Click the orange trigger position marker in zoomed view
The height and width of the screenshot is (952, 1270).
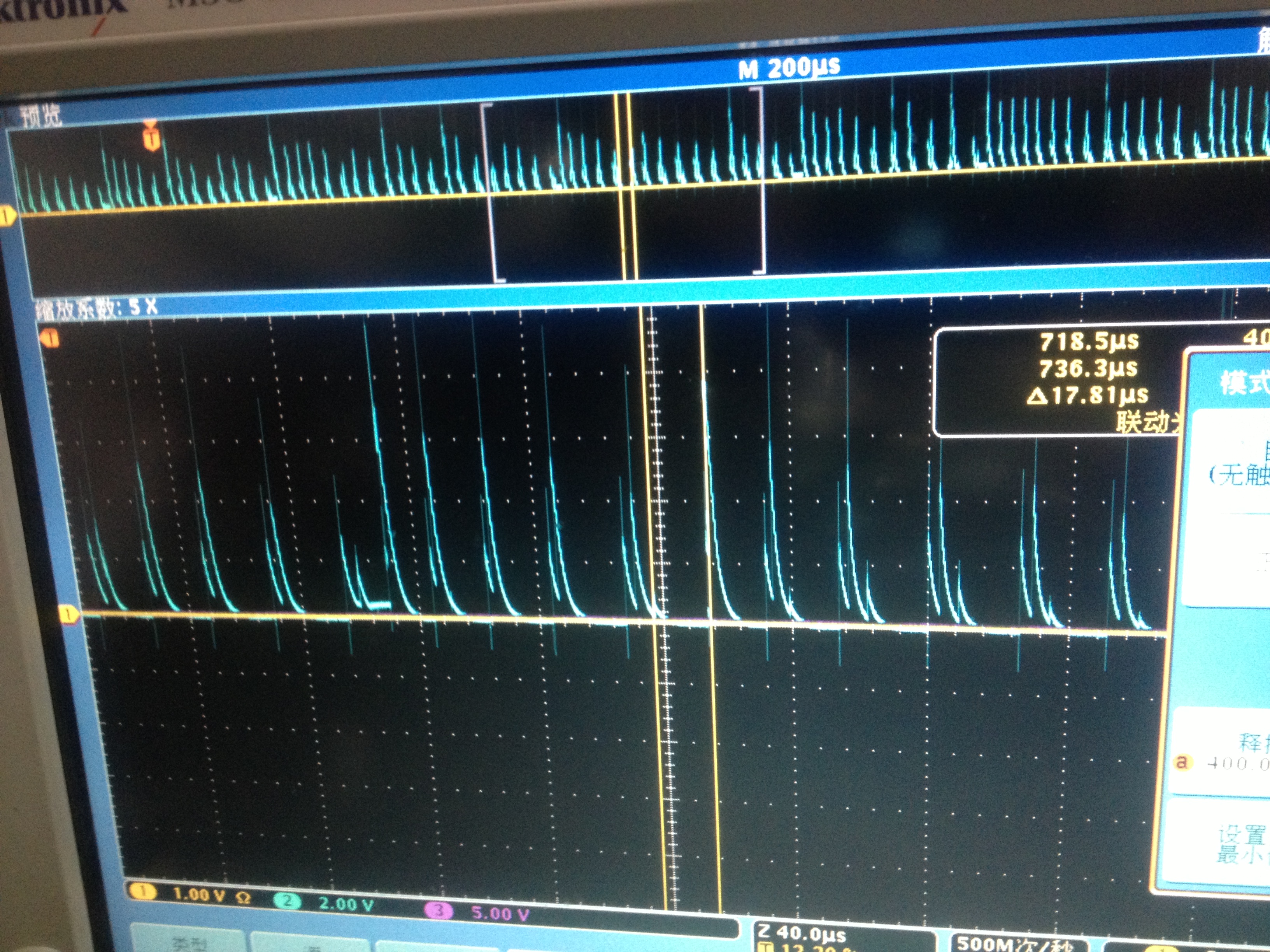coord(51,339)
